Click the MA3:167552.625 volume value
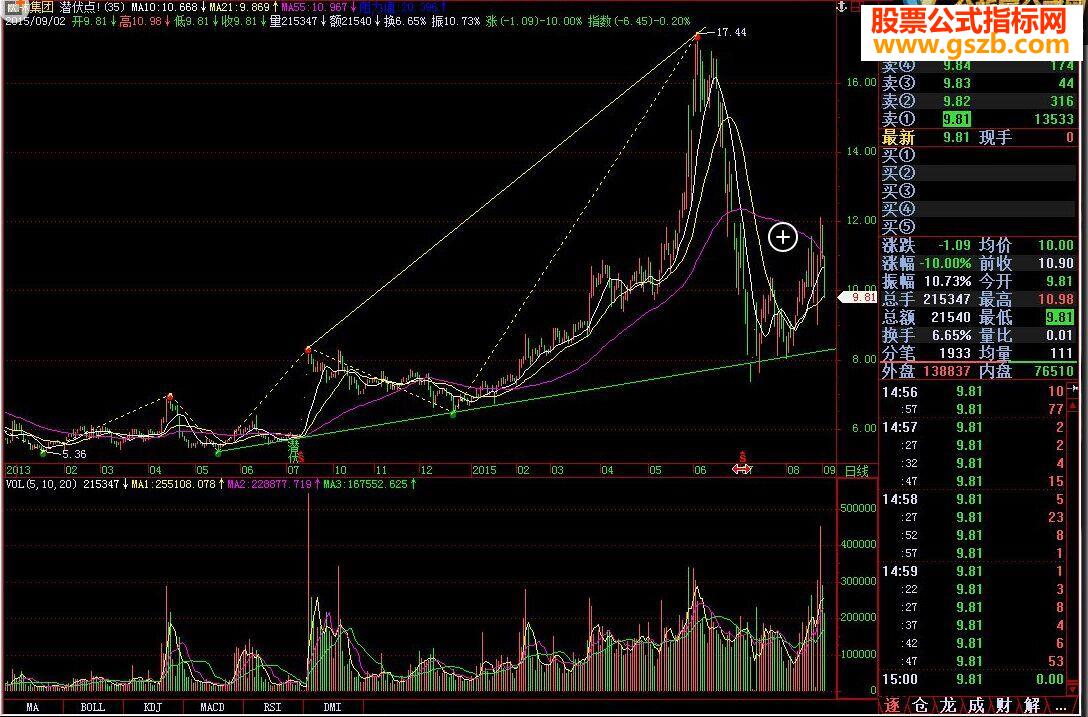This screenshot has height=717, width=1088. pos(365,484)
